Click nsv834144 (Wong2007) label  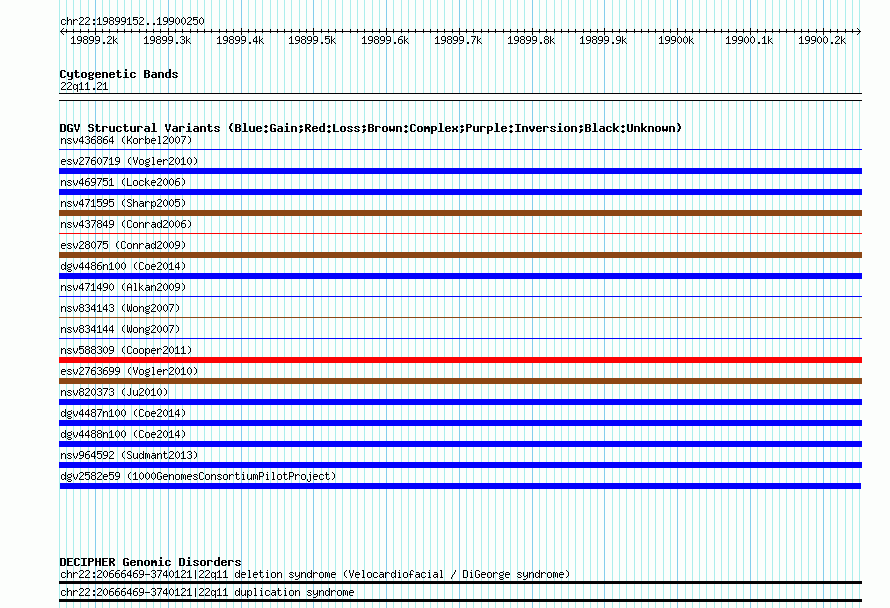[x=120, y=329]
